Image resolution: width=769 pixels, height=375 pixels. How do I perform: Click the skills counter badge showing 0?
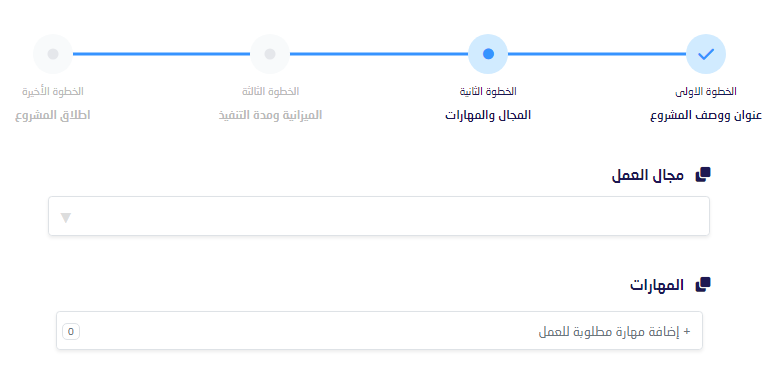coord(71,332)
